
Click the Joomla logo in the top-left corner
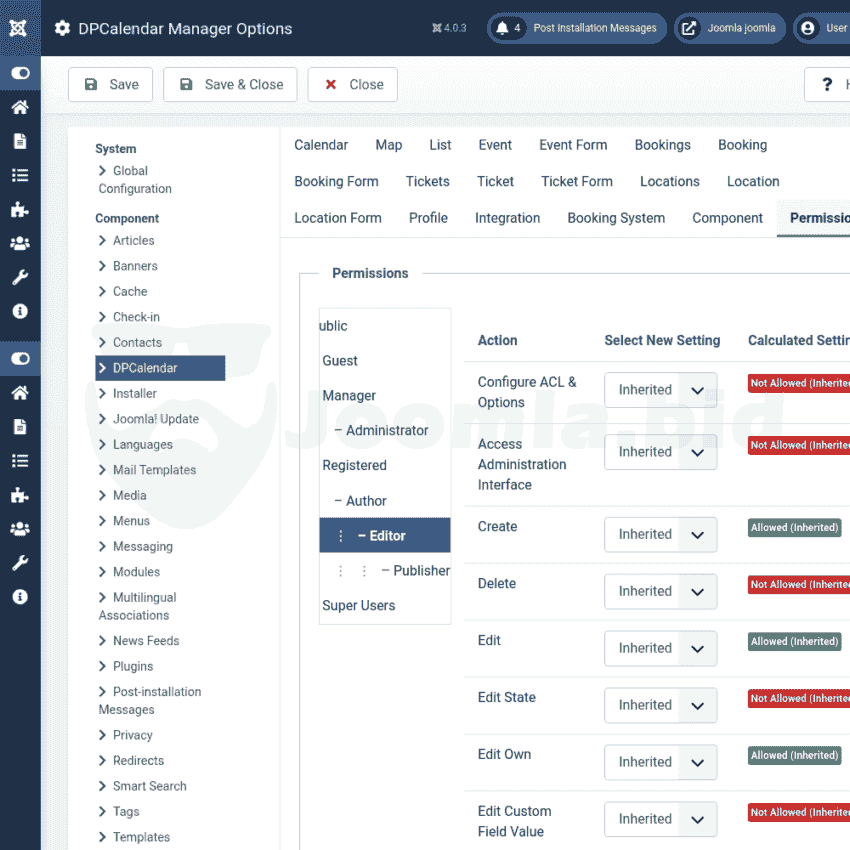(x=19, y=27)
